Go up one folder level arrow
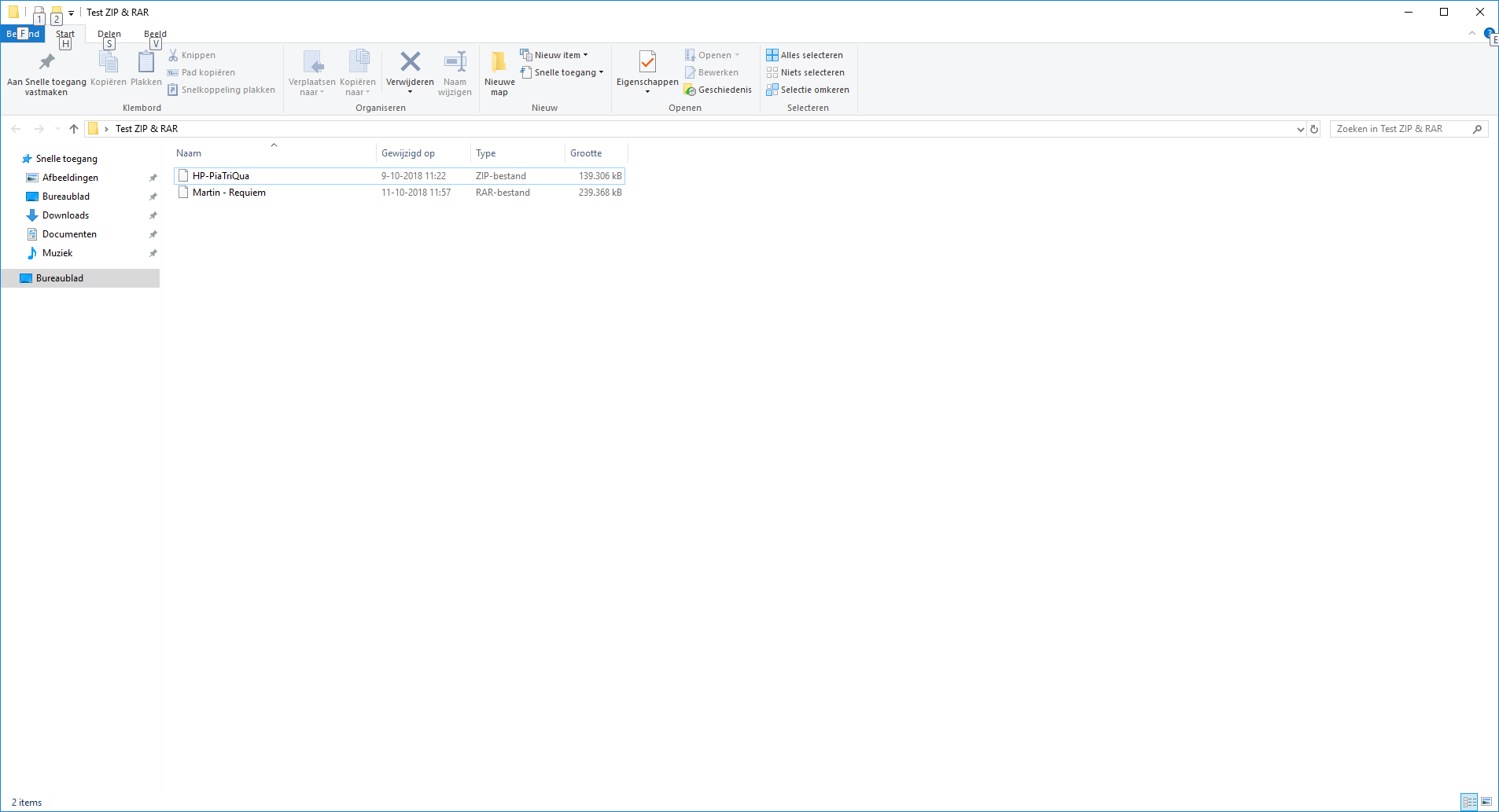This screenshot has width=1499, height=812. click(74, 129)
